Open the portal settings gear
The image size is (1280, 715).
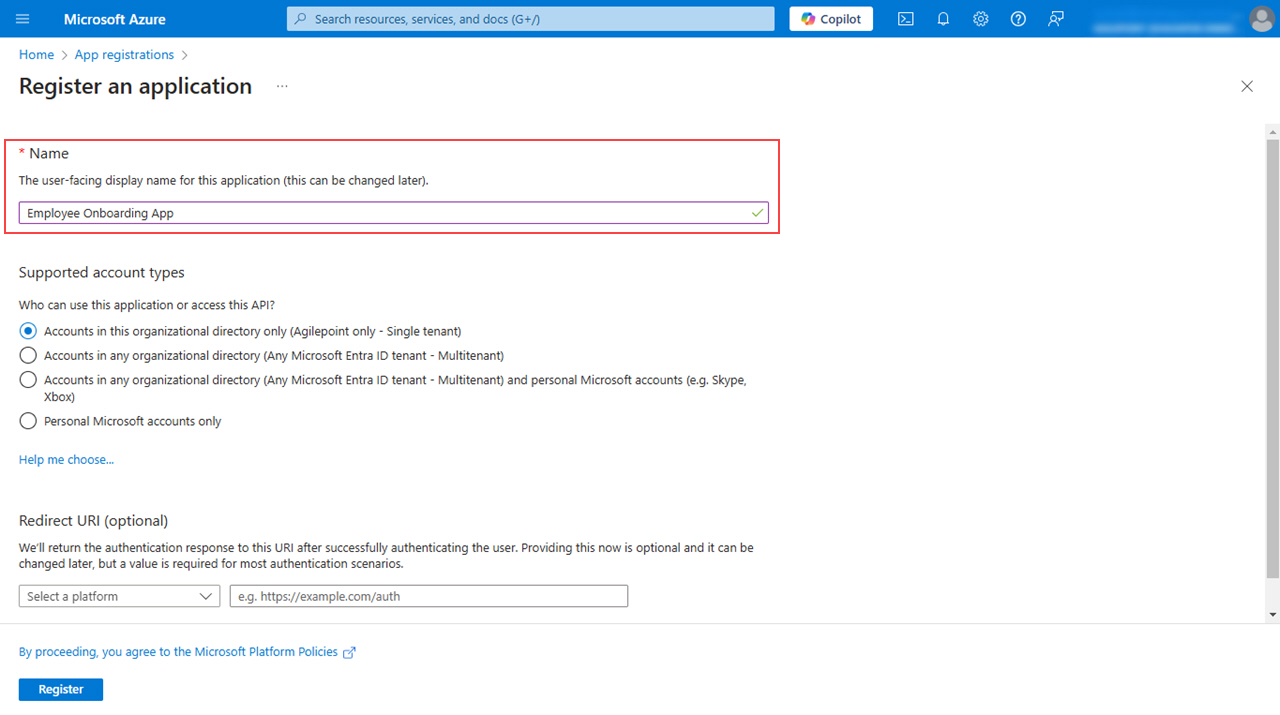click(x=981, y=19)
